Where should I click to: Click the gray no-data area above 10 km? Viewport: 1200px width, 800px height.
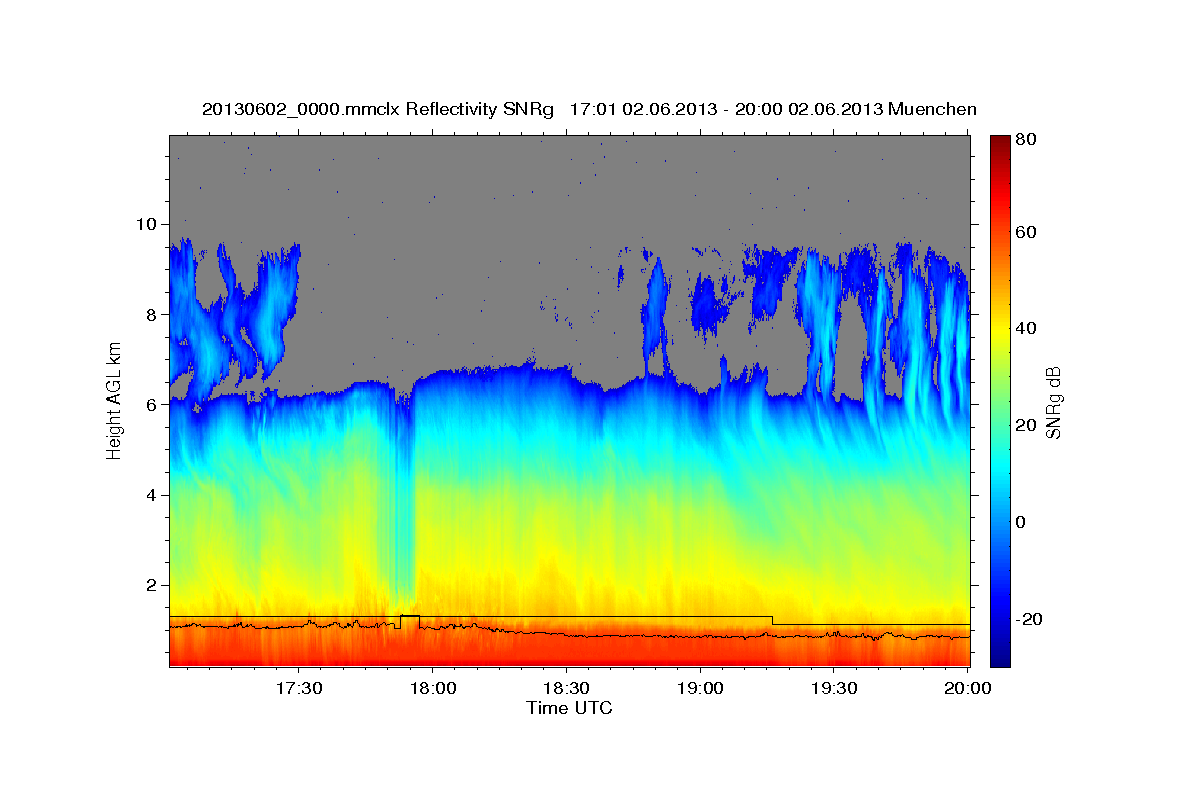tap(569, 180)
